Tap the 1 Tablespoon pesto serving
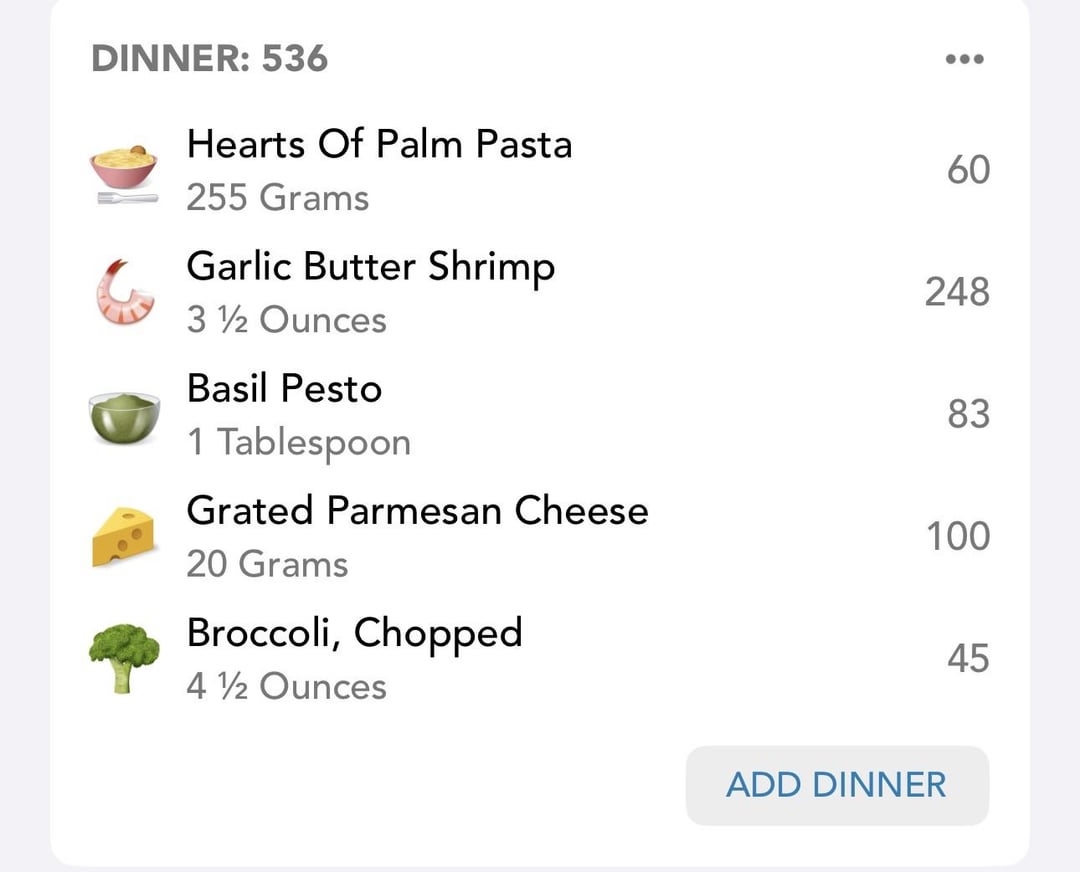The image size is (1080, 872). click(299, 443)
